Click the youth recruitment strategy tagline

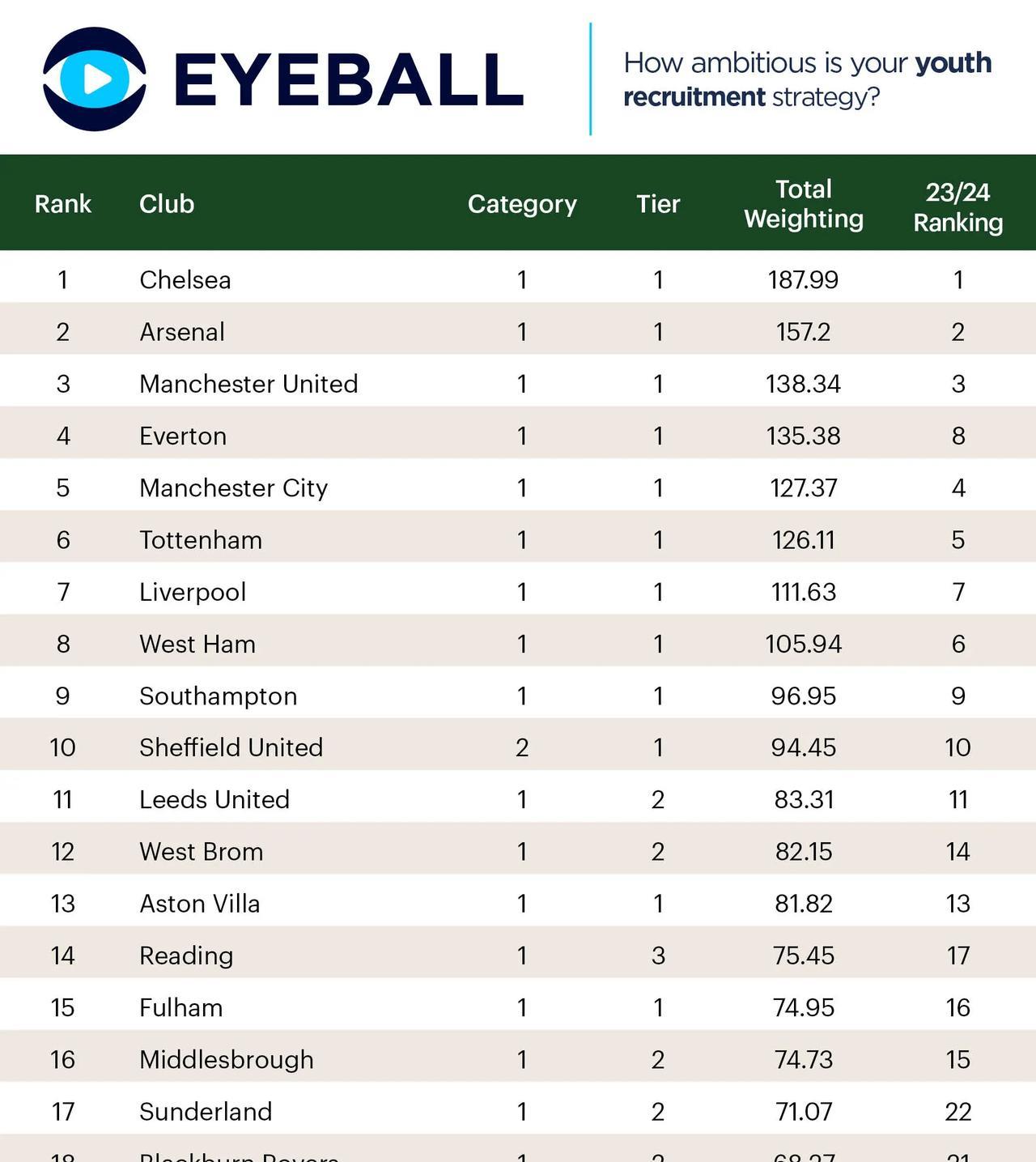pyautogui.click(x=807, y=79)
